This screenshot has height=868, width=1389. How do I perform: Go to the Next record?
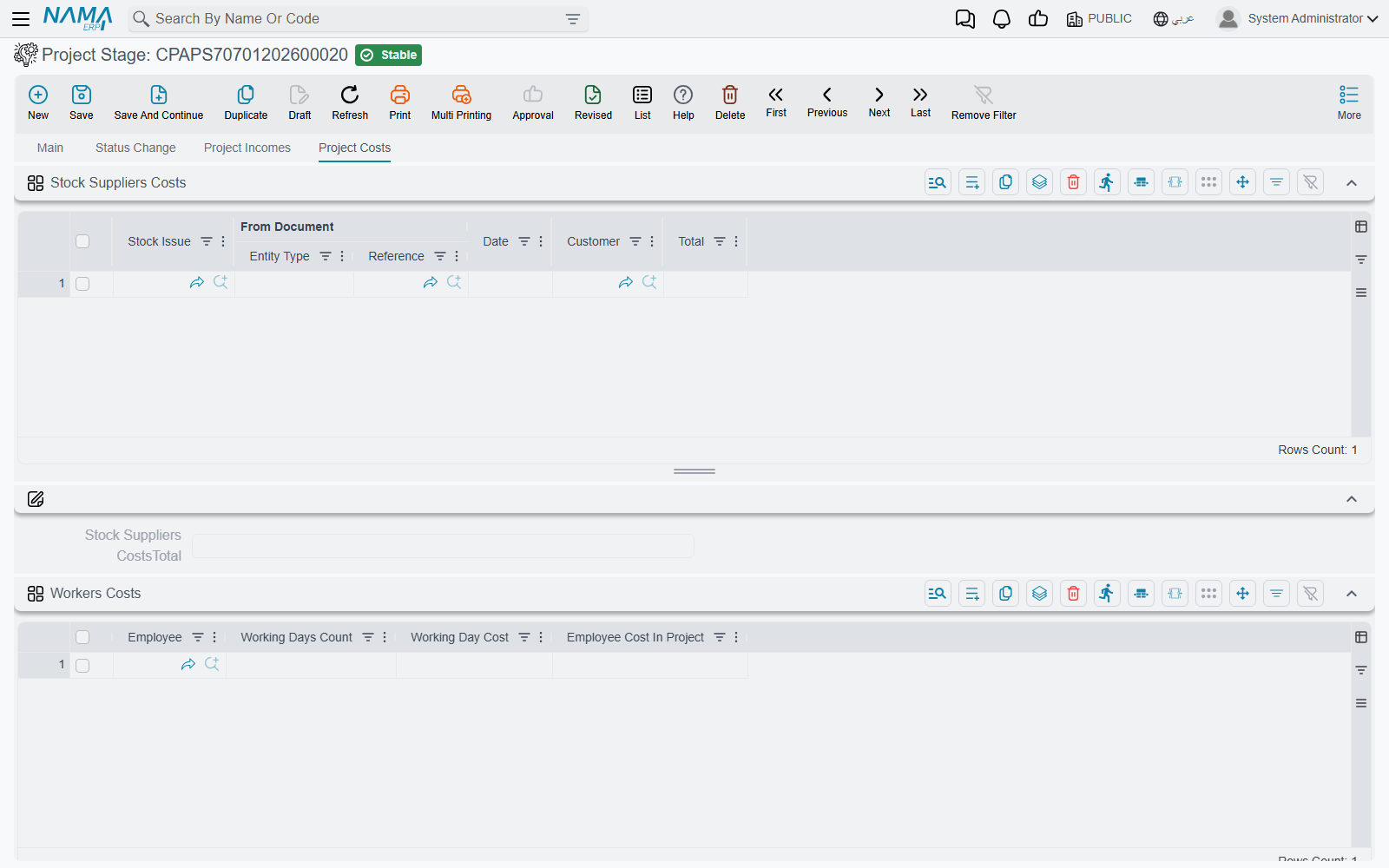click(x=879, y=102)
